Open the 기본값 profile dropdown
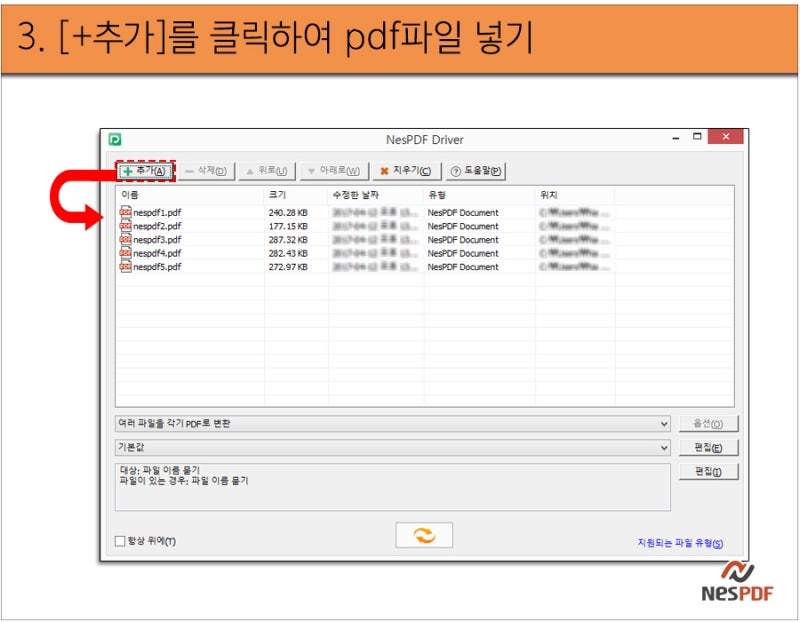 point(392,447)
